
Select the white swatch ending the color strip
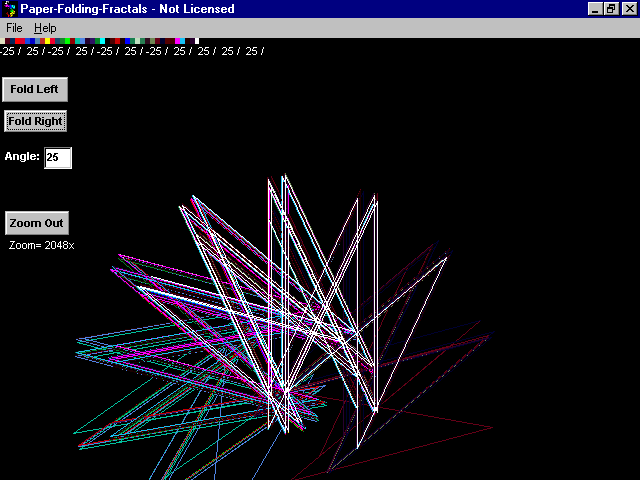pos(197,41)
